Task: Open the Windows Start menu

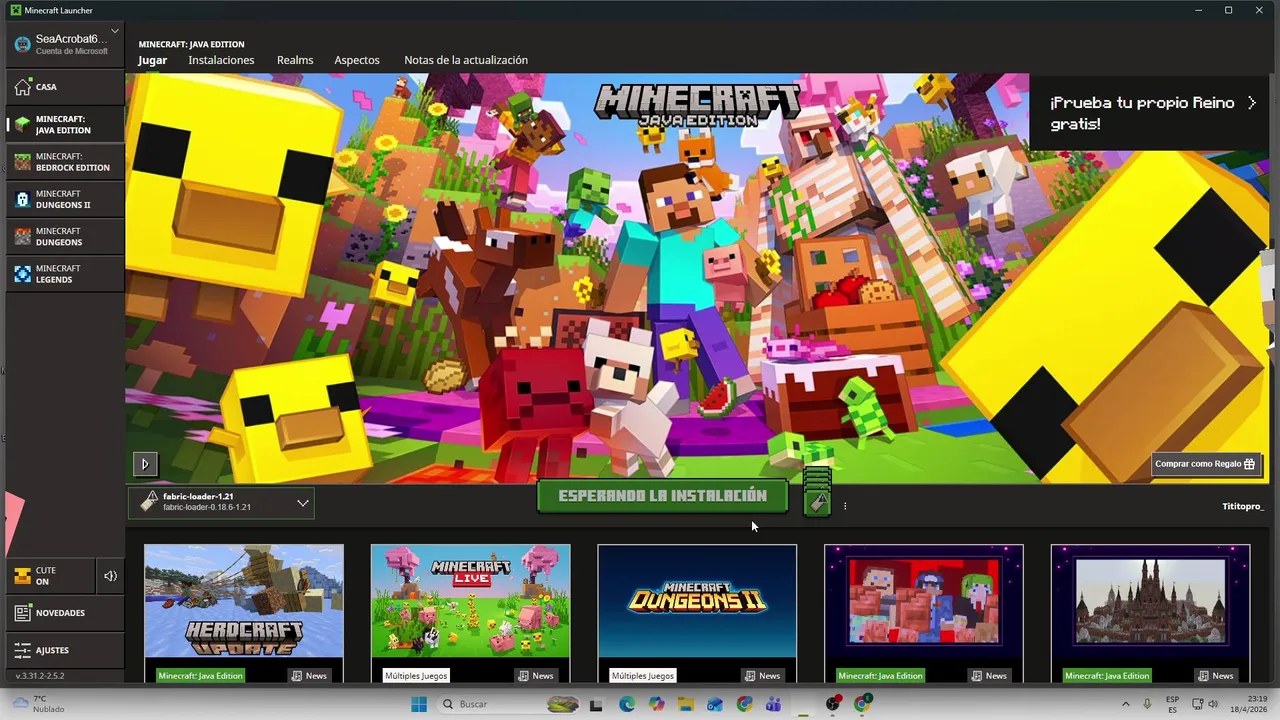Action: click(x=419, y=704)
